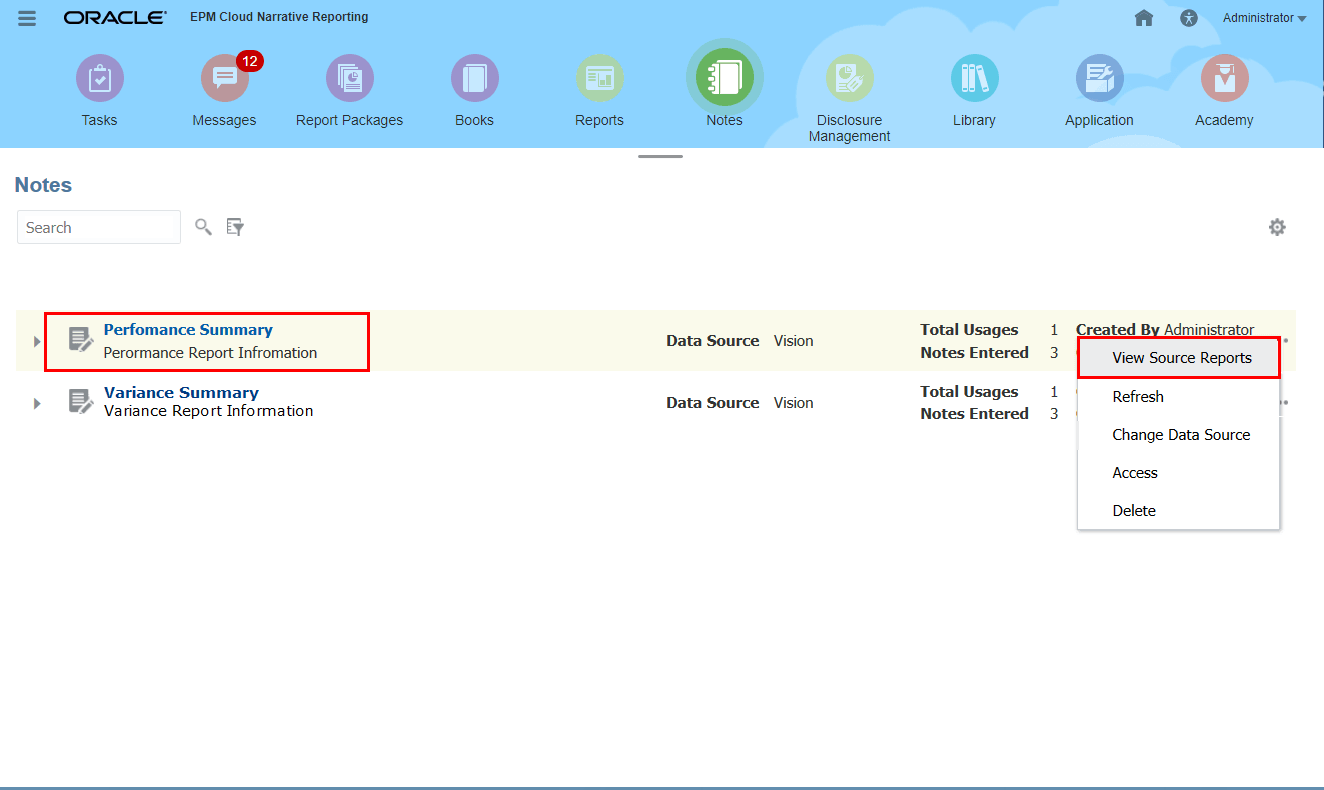
Task: Select the Notes card icon
Action: tap(724, 78)
